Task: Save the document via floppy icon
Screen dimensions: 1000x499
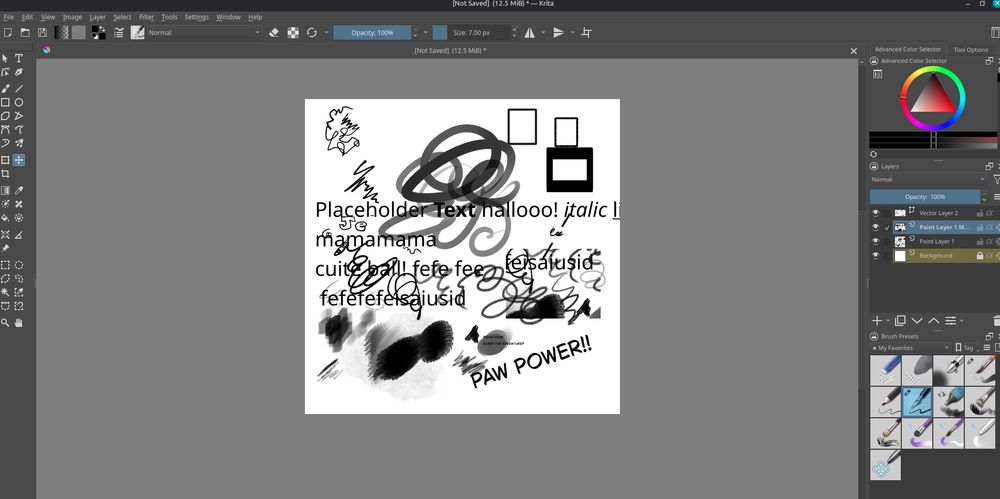Action: pyautogui.click(x=42, y=33)
